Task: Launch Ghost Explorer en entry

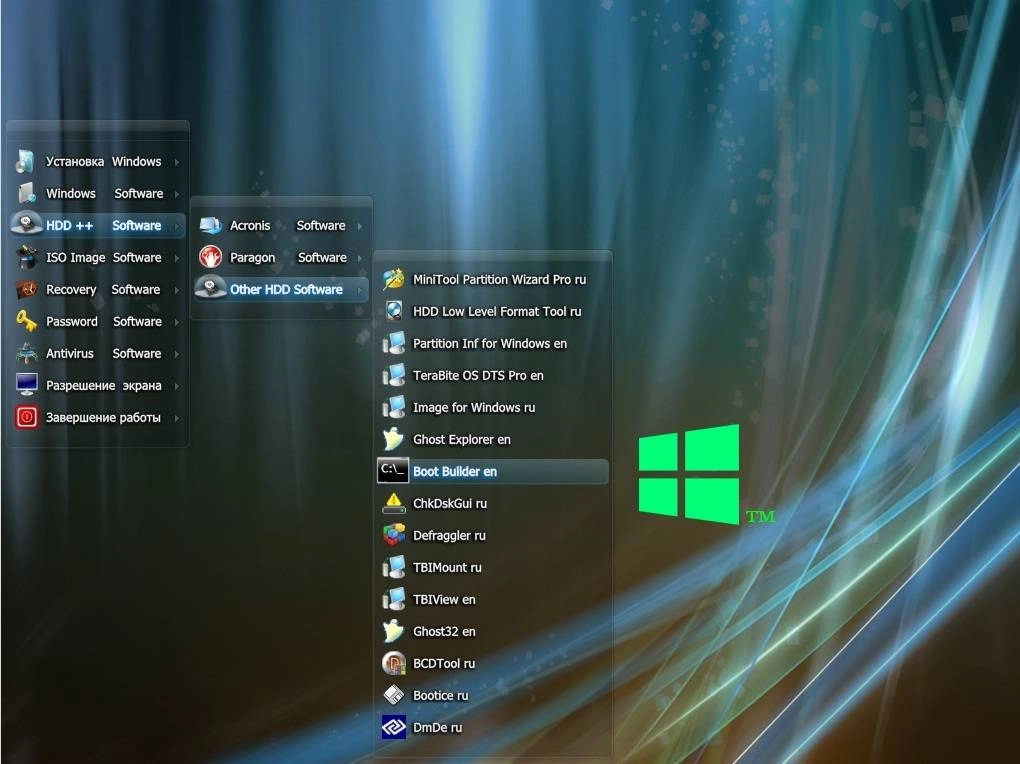Action: coord(493,439)
